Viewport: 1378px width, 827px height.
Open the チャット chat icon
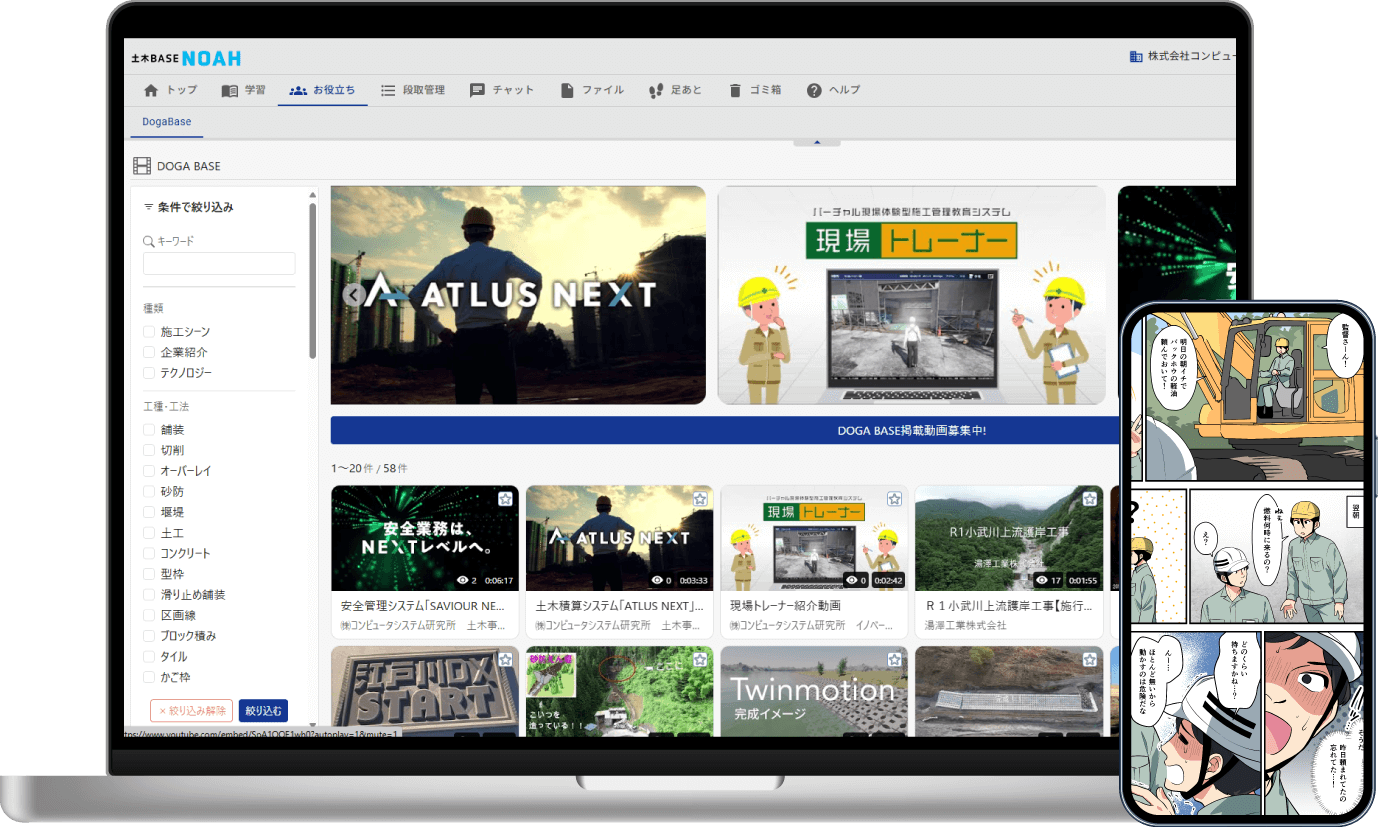[x=478, y=89]
